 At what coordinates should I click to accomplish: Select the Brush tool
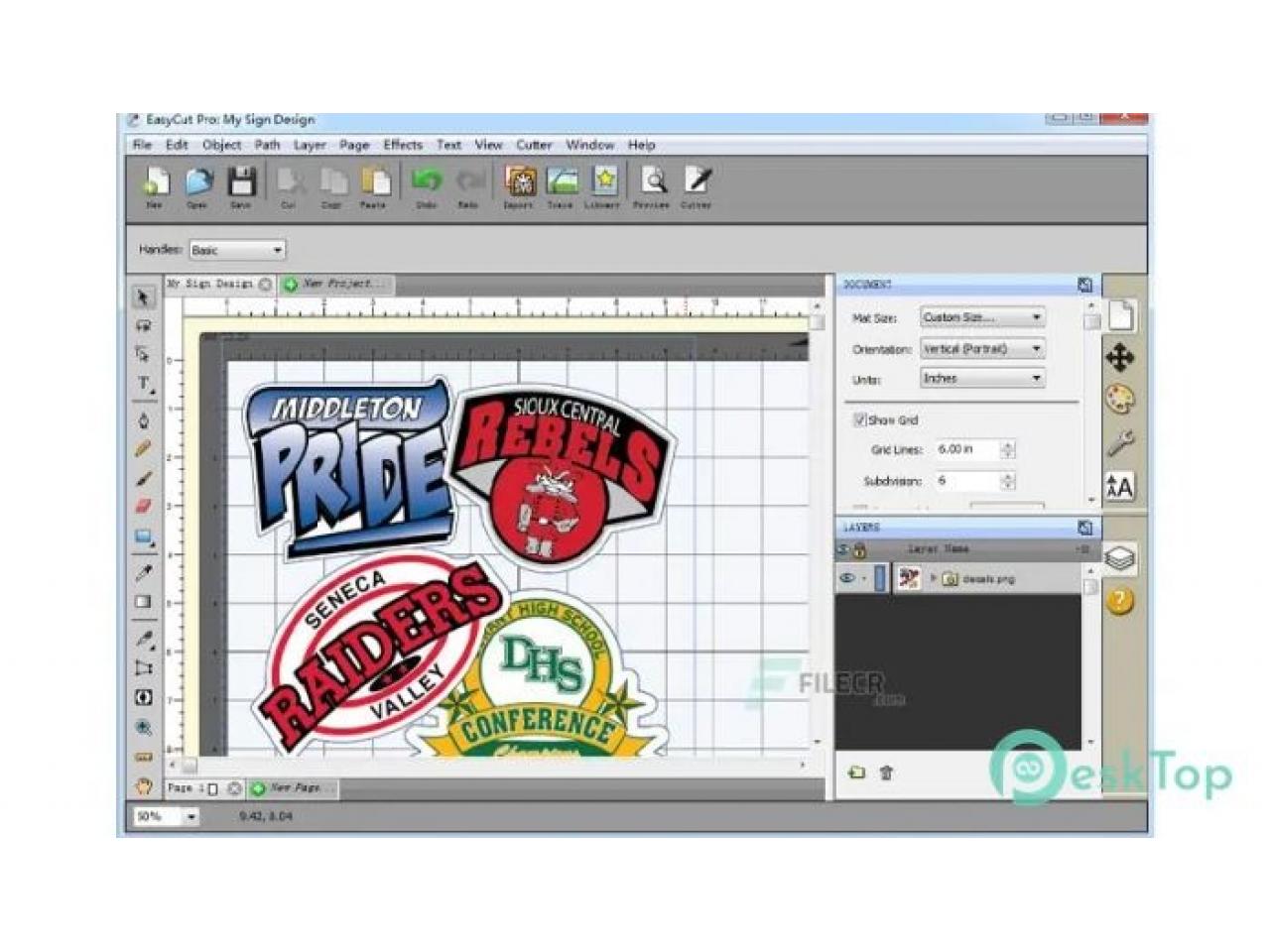pos(144,478)
